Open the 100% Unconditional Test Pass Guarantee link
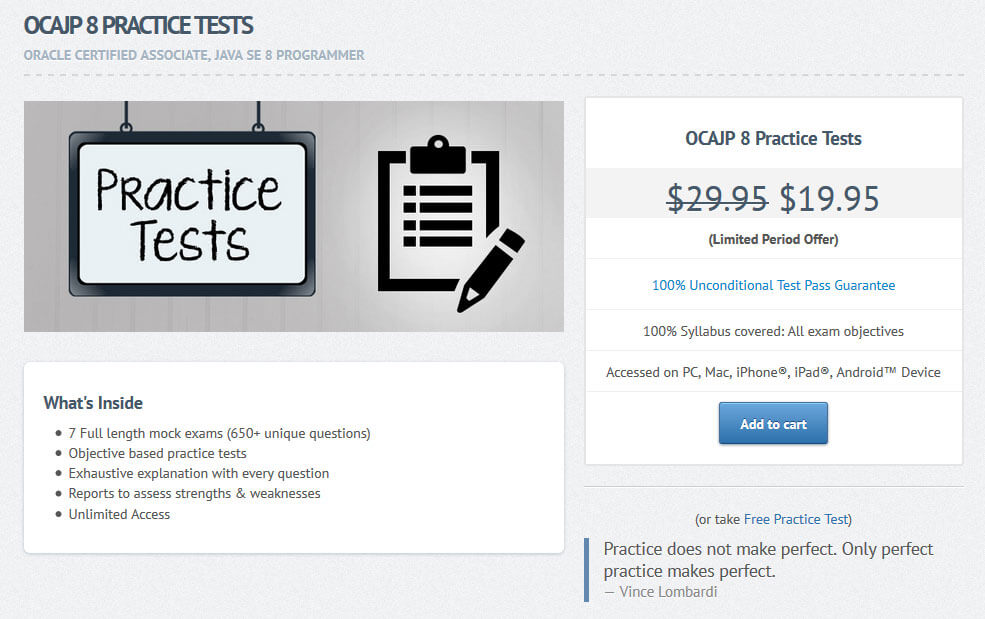Screen dimensions: 985x619 (773, 285)
